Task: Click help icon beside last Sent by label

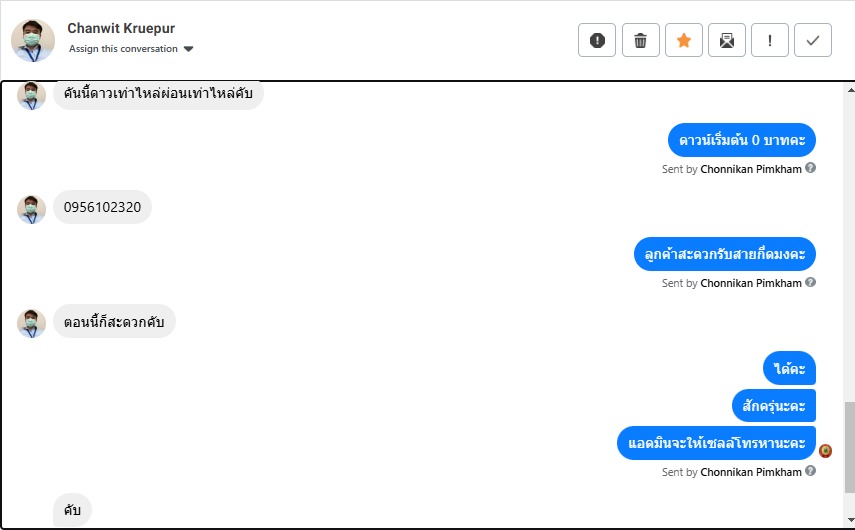Action: point(811,471)
